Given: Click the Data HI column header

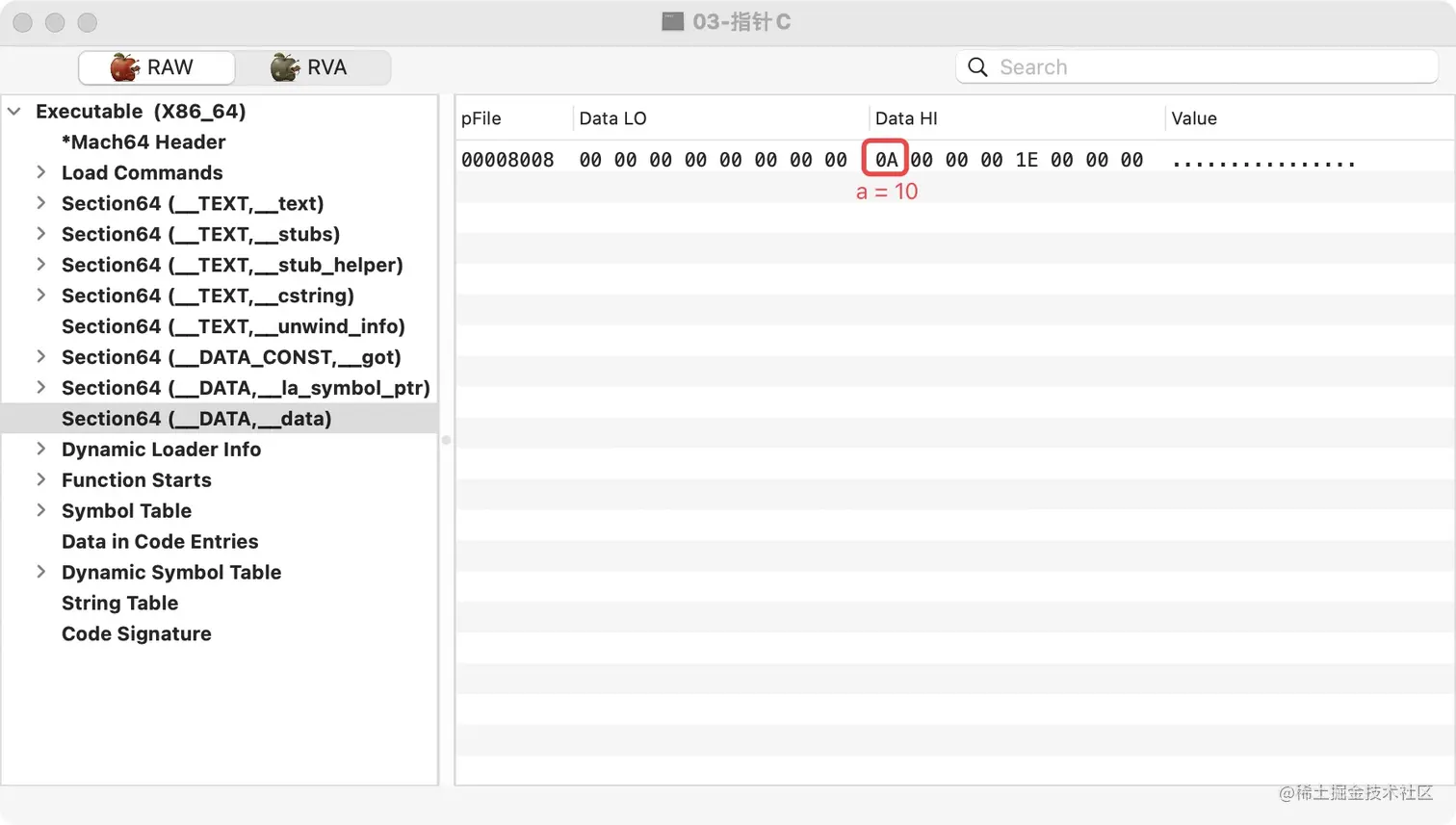Looking at the screenshot, I should (1016, 118).
